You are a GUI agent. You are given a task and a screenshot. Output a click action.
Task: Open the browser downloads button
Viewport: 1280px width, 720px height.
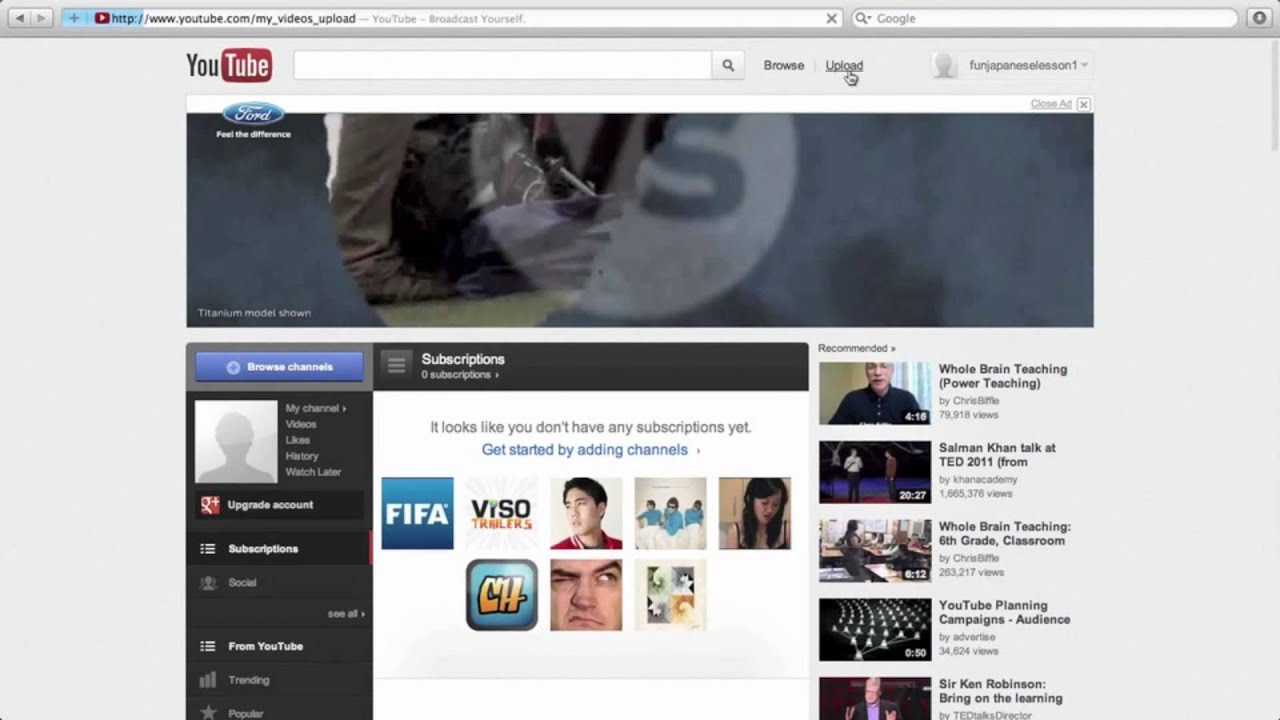point(1259,18)
